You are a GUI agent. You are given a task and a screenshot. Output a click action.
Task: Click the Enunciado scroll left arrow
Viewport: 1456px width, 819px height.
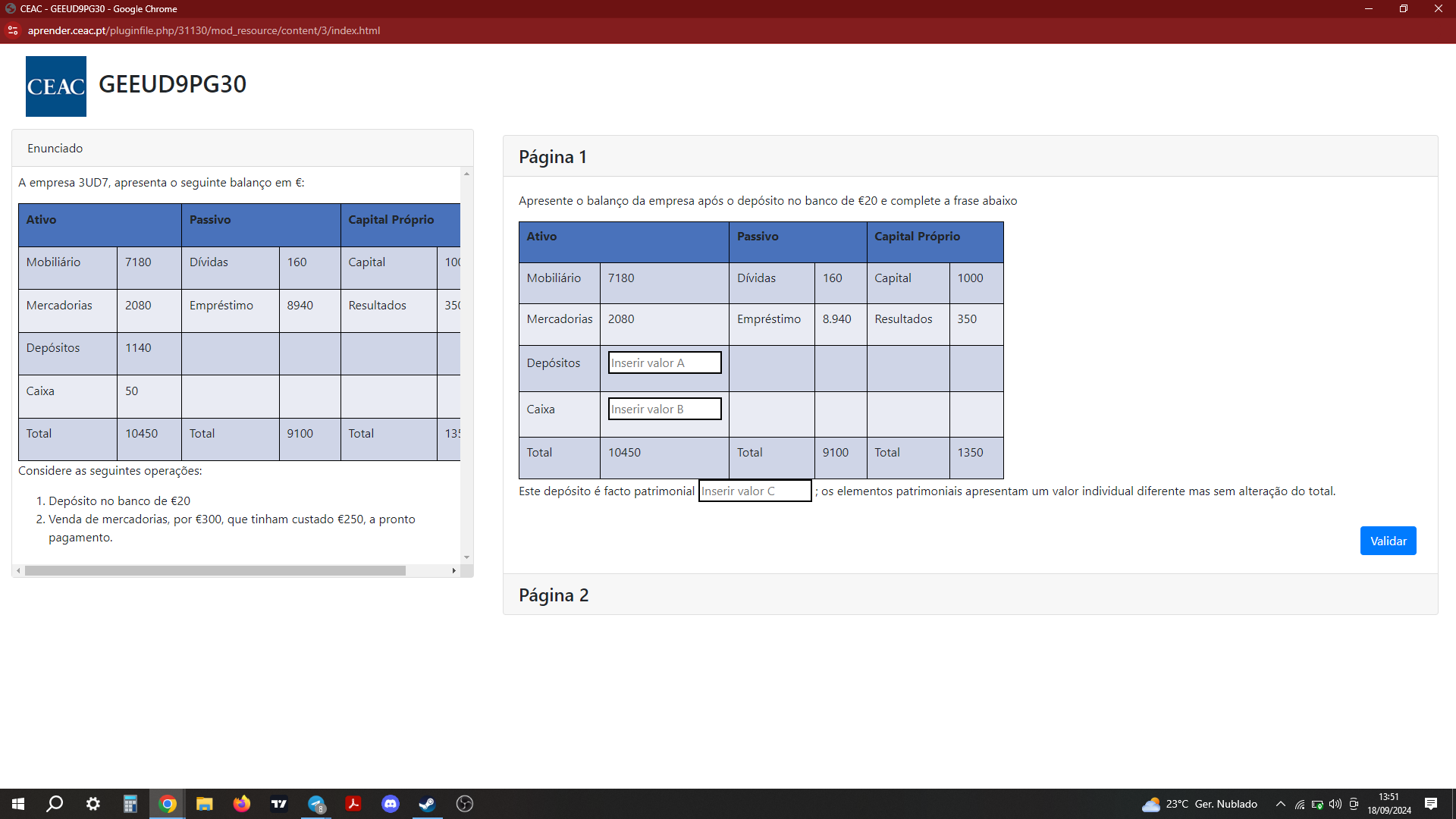click(x=18, y=570)
